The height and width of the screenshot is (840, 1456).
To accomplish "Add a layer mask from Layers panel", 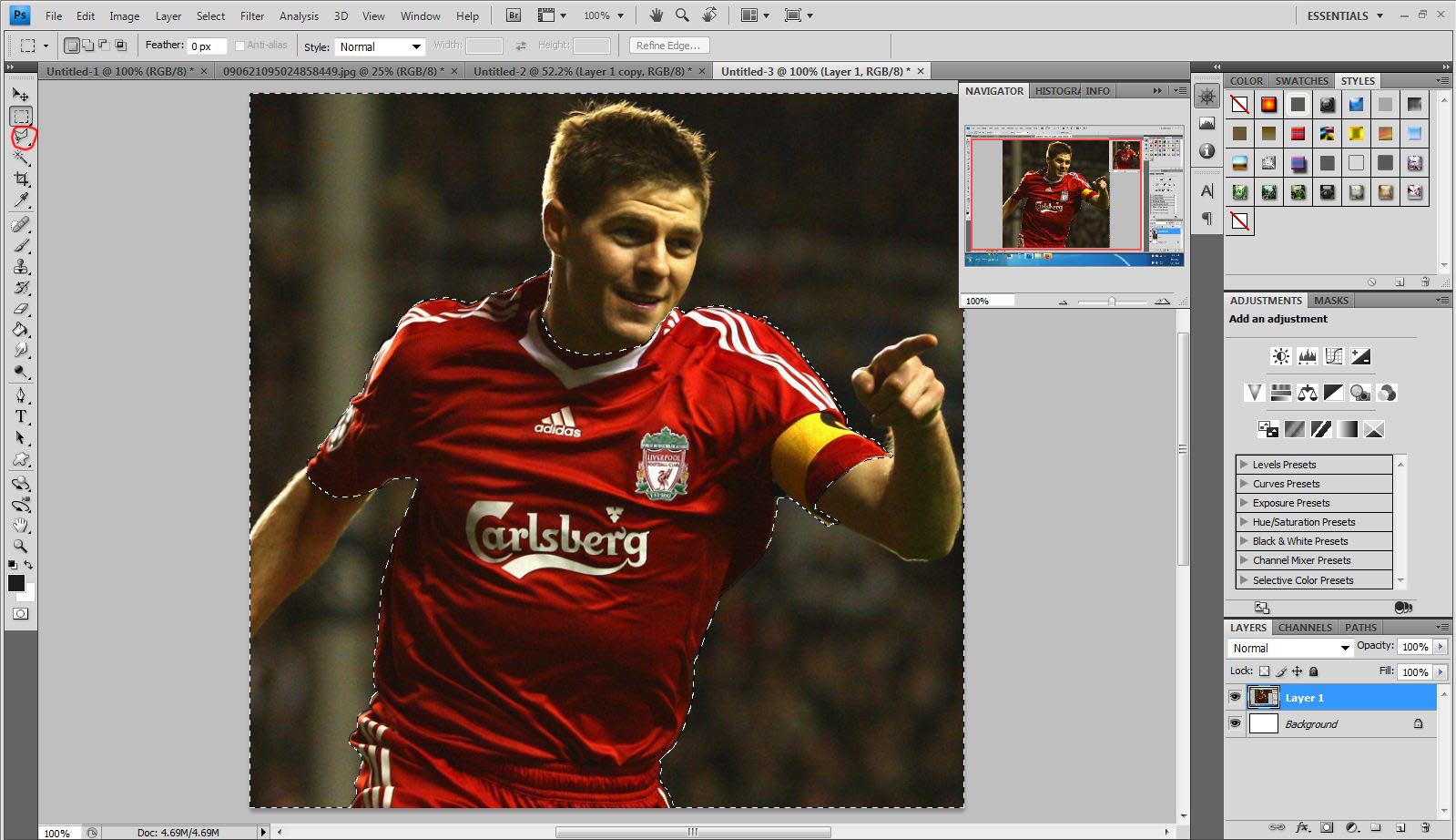I will [x=1327, y=828].
